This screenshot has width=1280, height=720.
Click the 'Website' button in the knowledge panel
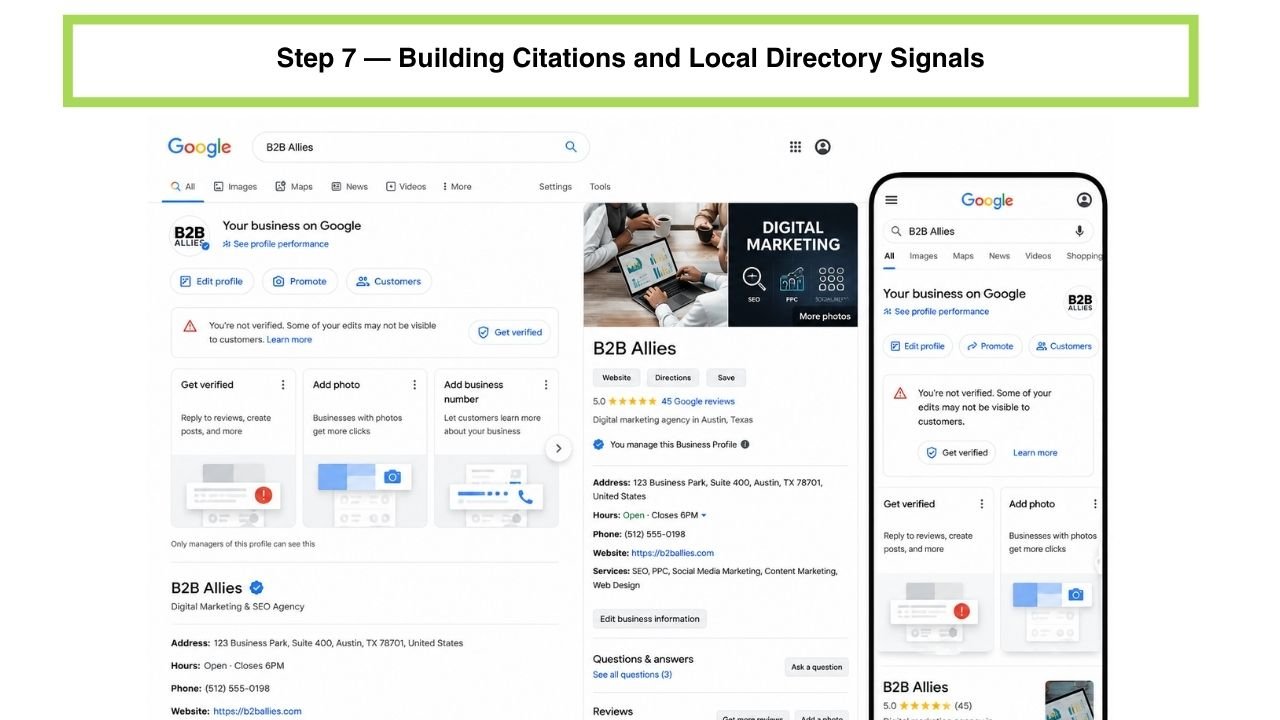(x=617, y=378)
